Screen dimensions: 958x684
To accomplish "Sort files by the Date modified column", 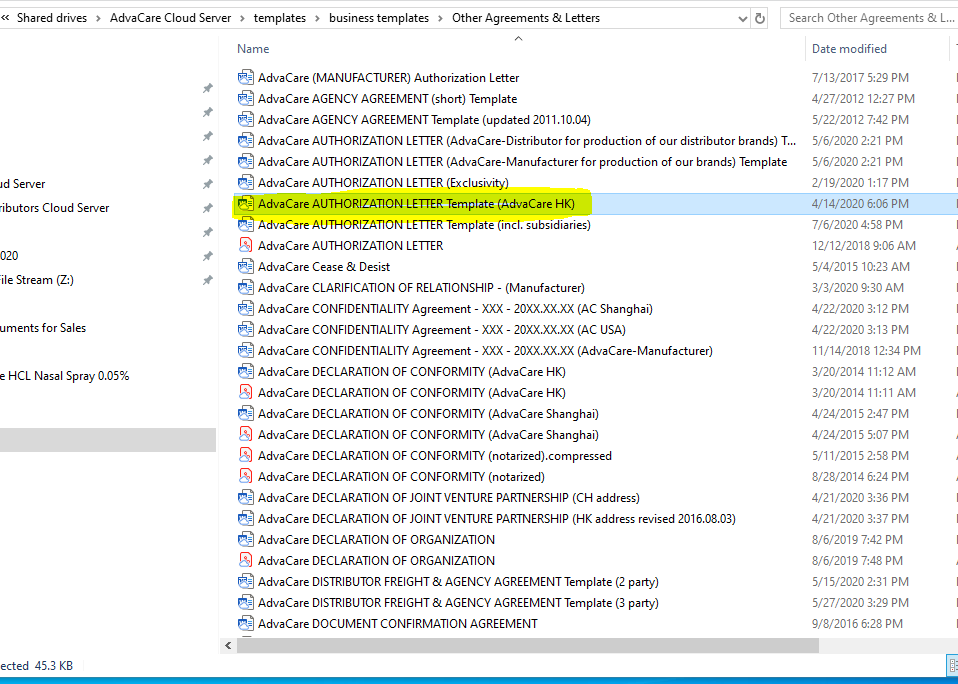I will (849, 49).
